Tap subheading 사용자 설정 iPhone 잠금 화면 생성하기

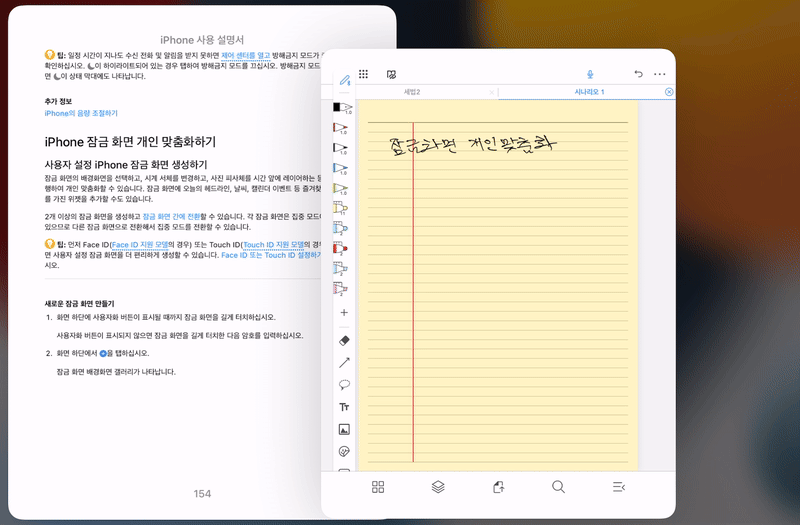pyautogui.click(x=126, y=165)
